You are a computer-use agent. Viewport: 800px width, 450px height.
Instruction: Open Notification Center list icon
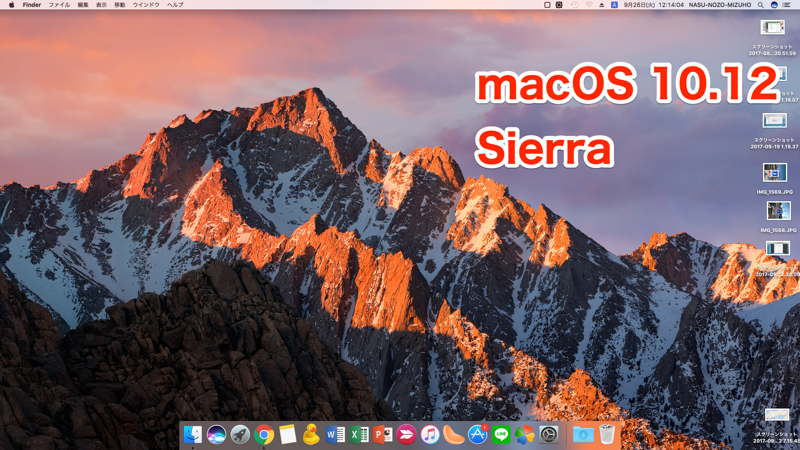point(787,5)
